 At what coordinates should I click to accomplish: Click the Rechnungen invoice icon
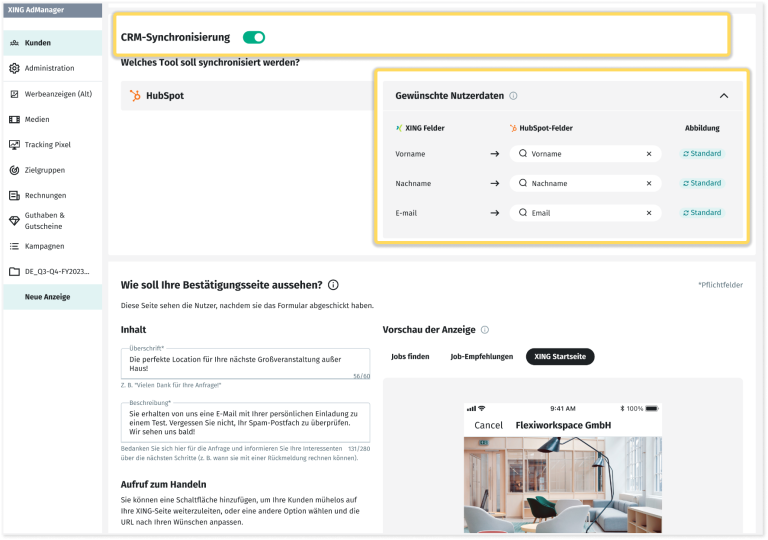(x=15, y=196)
